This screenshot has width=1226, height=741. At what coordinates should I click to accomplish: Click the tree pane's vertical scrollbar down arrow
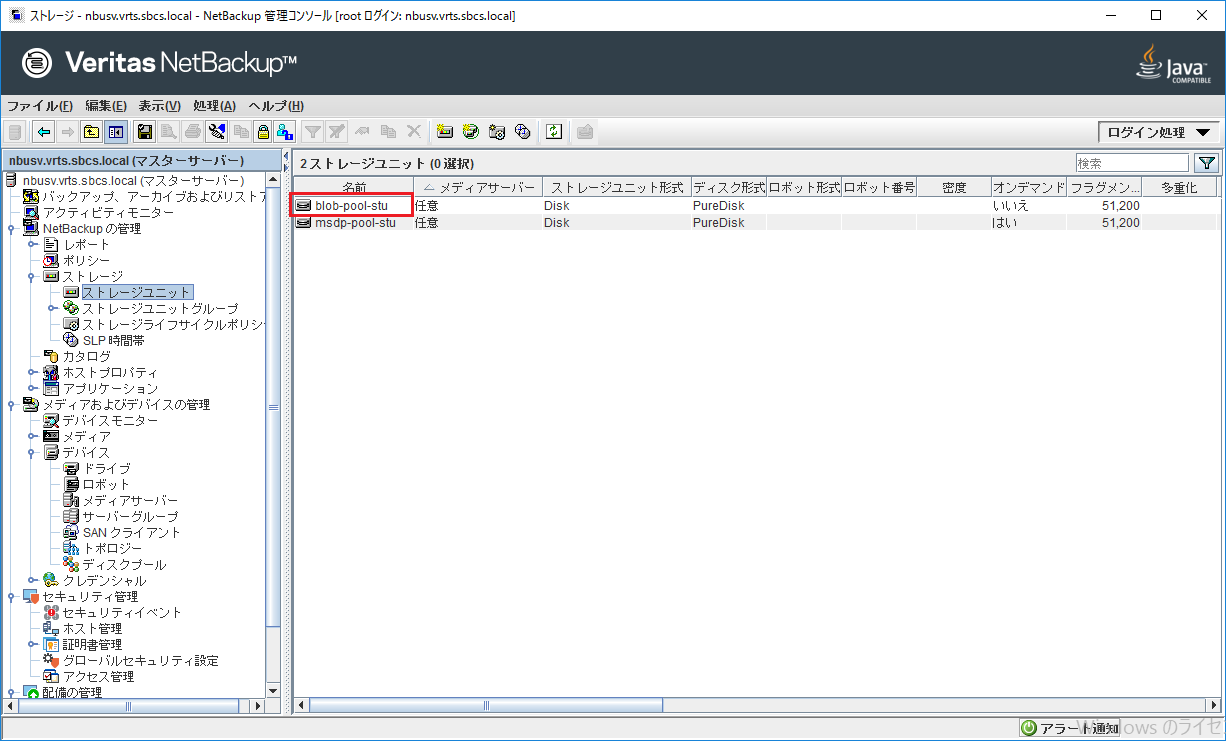pos(273,690)
